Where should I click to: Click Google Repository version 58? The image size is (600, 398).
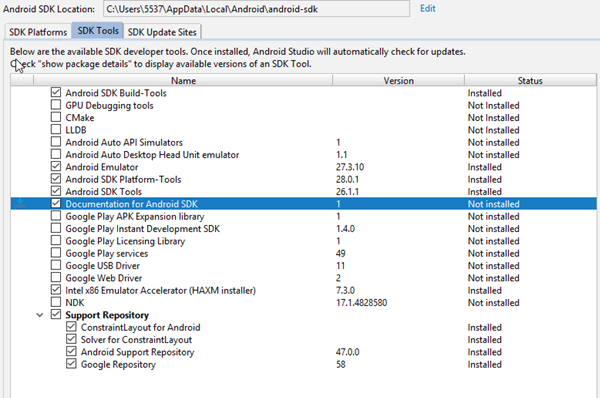pyautogui.click(x=341, y=364)
